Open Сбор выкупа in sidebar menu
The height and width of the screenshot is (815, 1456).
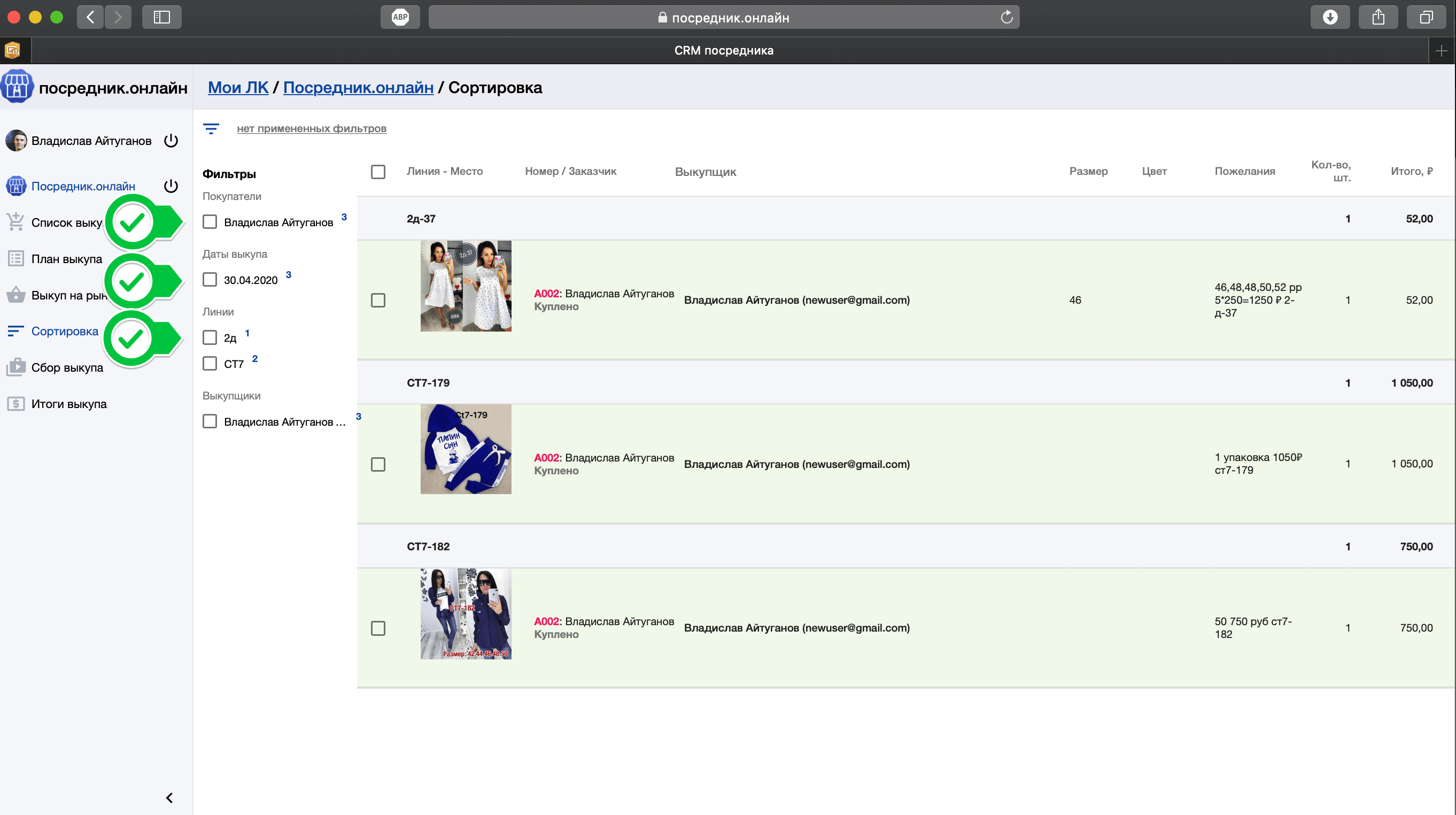(67, 367)
